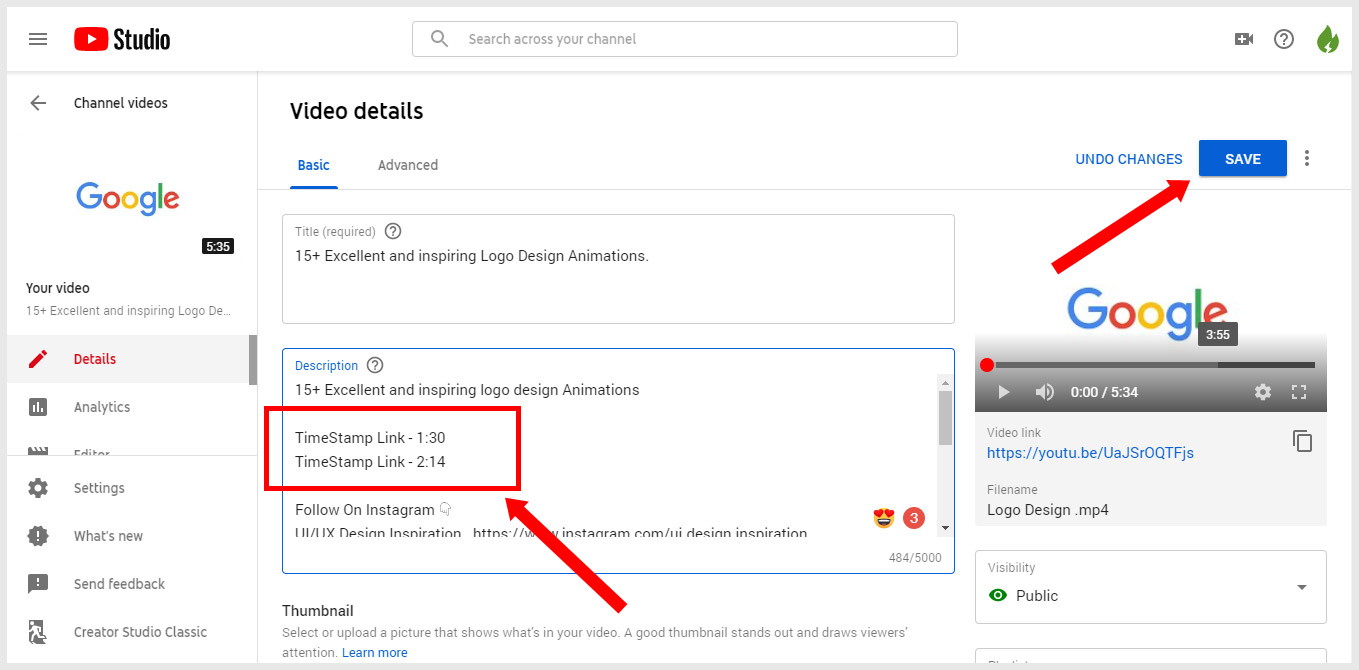
Task: Click the blue SAVE button
Action: pos(1242,158)
